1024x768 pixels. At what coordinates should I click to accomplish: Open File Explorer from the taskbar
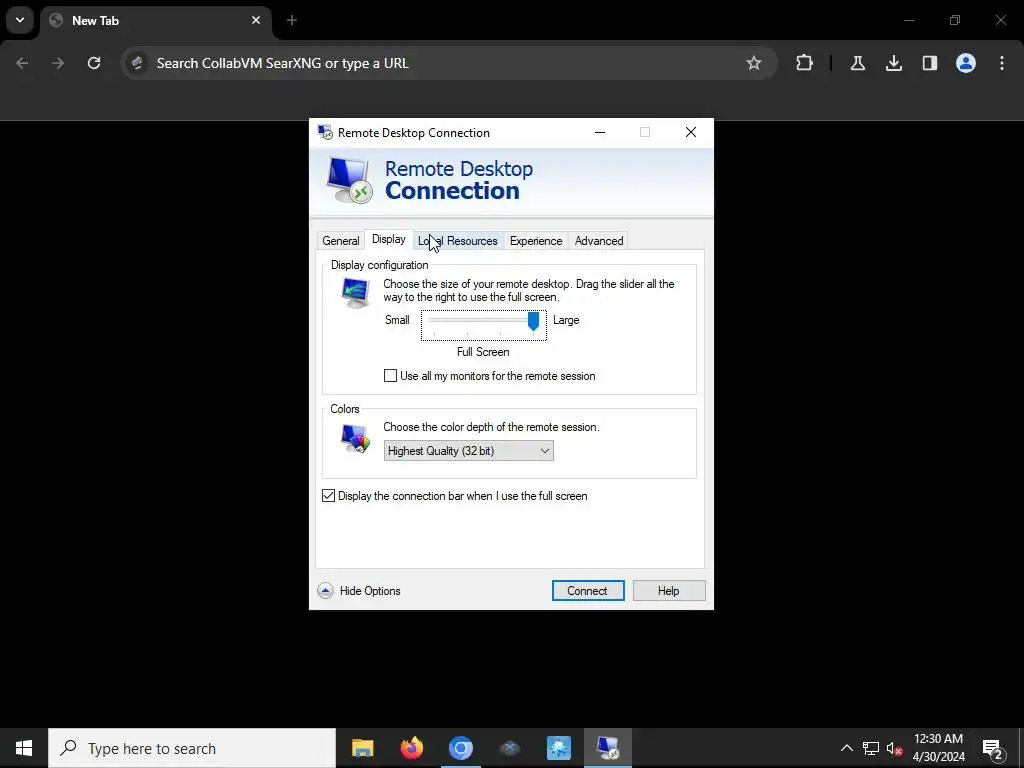362,748
